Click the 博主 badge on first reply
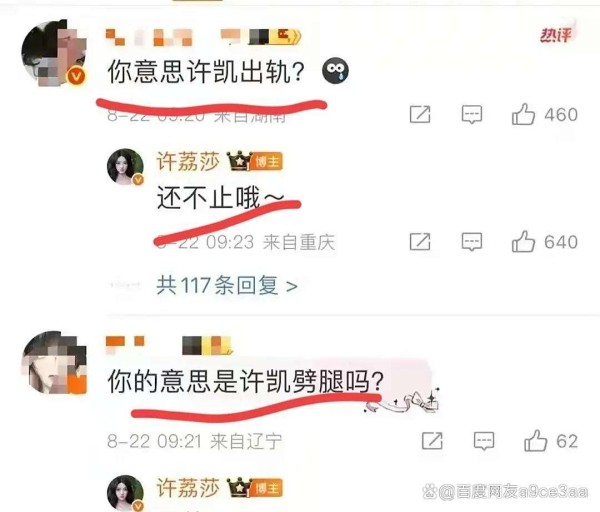600x512 pixels. [267, 162]
